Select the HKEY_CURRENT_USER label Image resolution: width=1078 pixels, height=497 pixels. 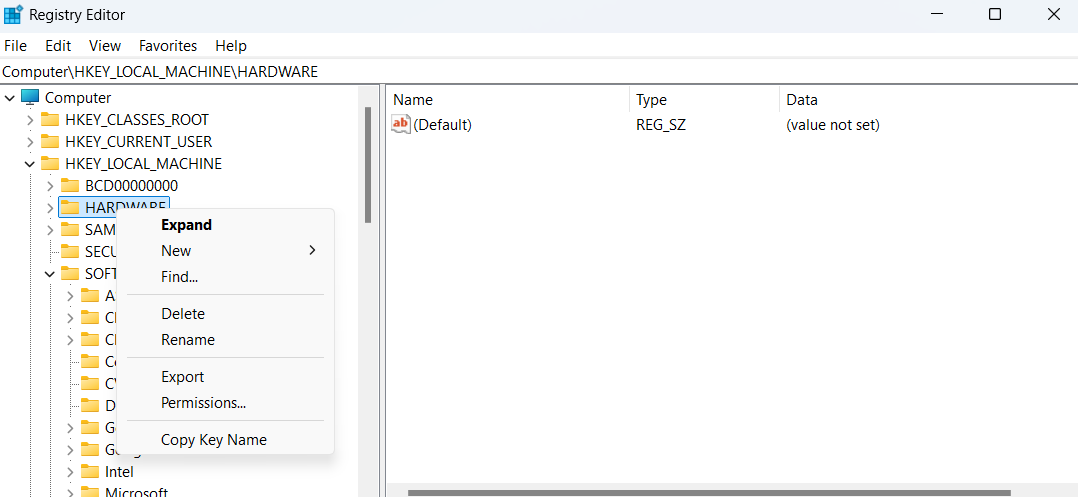pyautogui.click(x=138, y=142)
